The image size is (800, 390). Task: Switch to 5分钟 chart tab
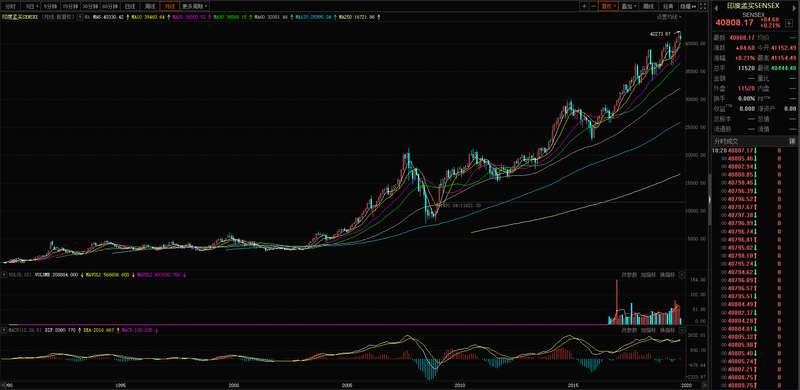[x=50, y=6]
